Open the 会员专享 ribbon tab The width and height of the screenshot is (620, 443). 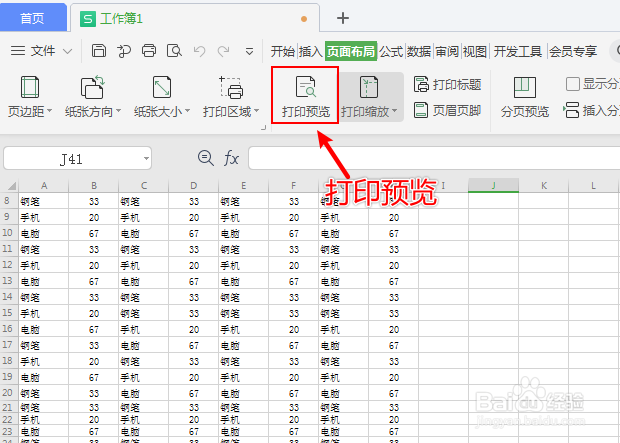coord(573,51)
